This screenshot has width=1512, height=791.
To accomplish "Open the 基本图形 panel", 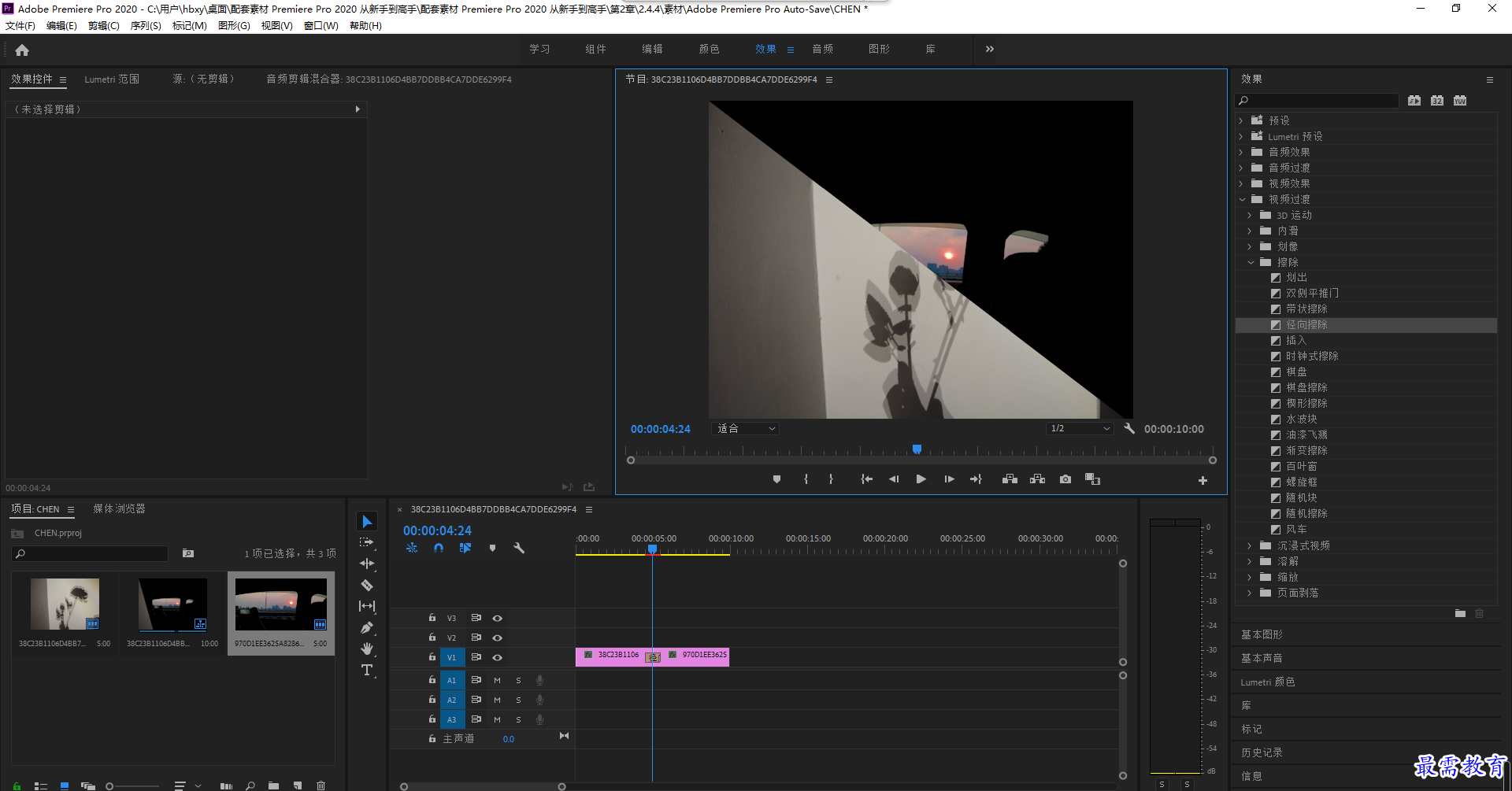I will 1262,634.
